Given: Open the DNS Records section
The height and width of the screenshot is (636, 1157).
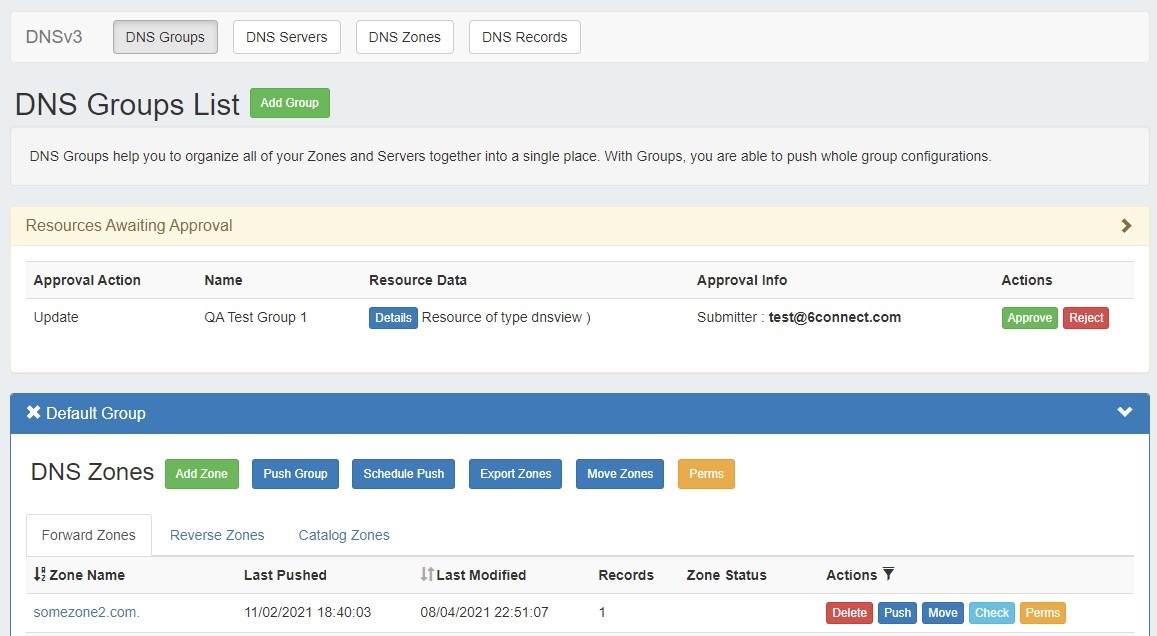Looking at the screenshot, I should (524, 37).
